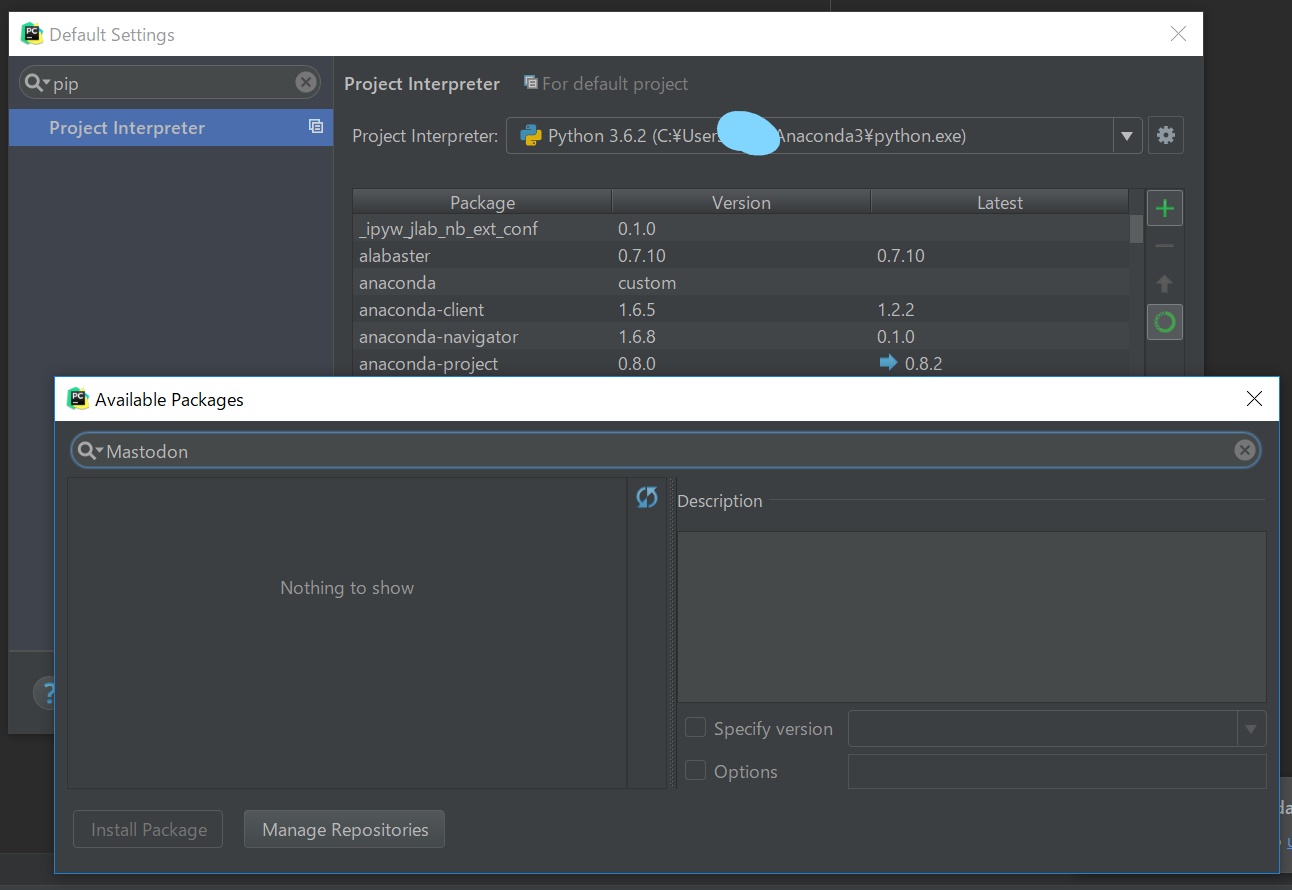Click the green circular conda environment icon
This screenshot has height=890, width=1292.
pyautogui.click(x=1164, y=322)
